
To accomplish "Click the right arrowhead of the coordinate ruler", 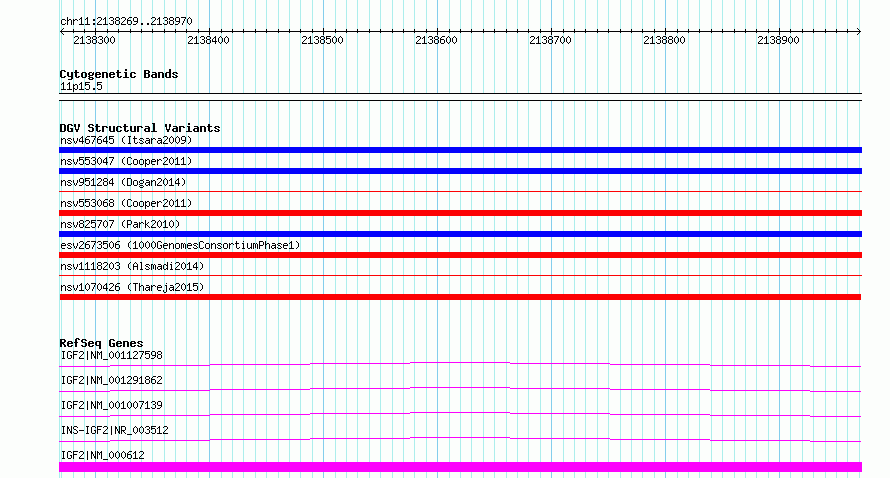I will coord(859,31).
